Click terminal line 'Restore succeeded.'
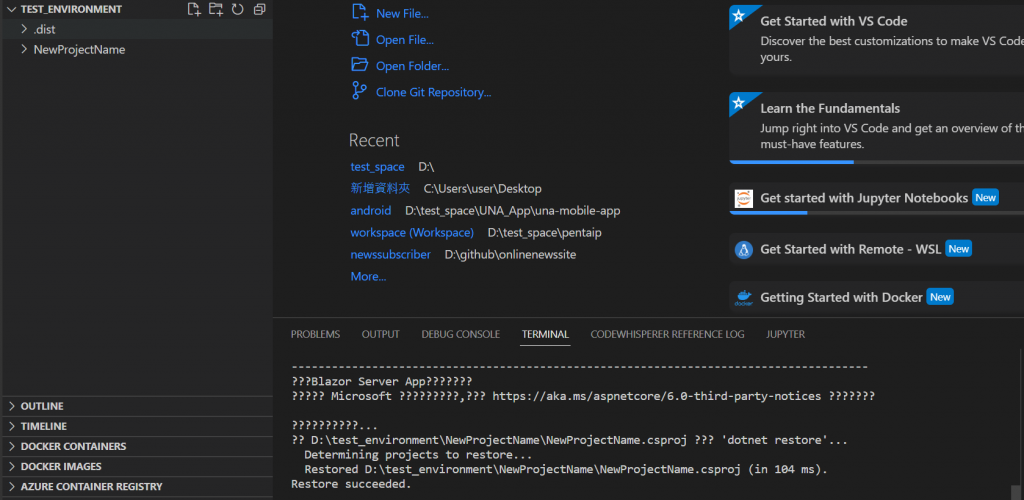The width and height of the screenshot is (1024, 500). (351, 484)
